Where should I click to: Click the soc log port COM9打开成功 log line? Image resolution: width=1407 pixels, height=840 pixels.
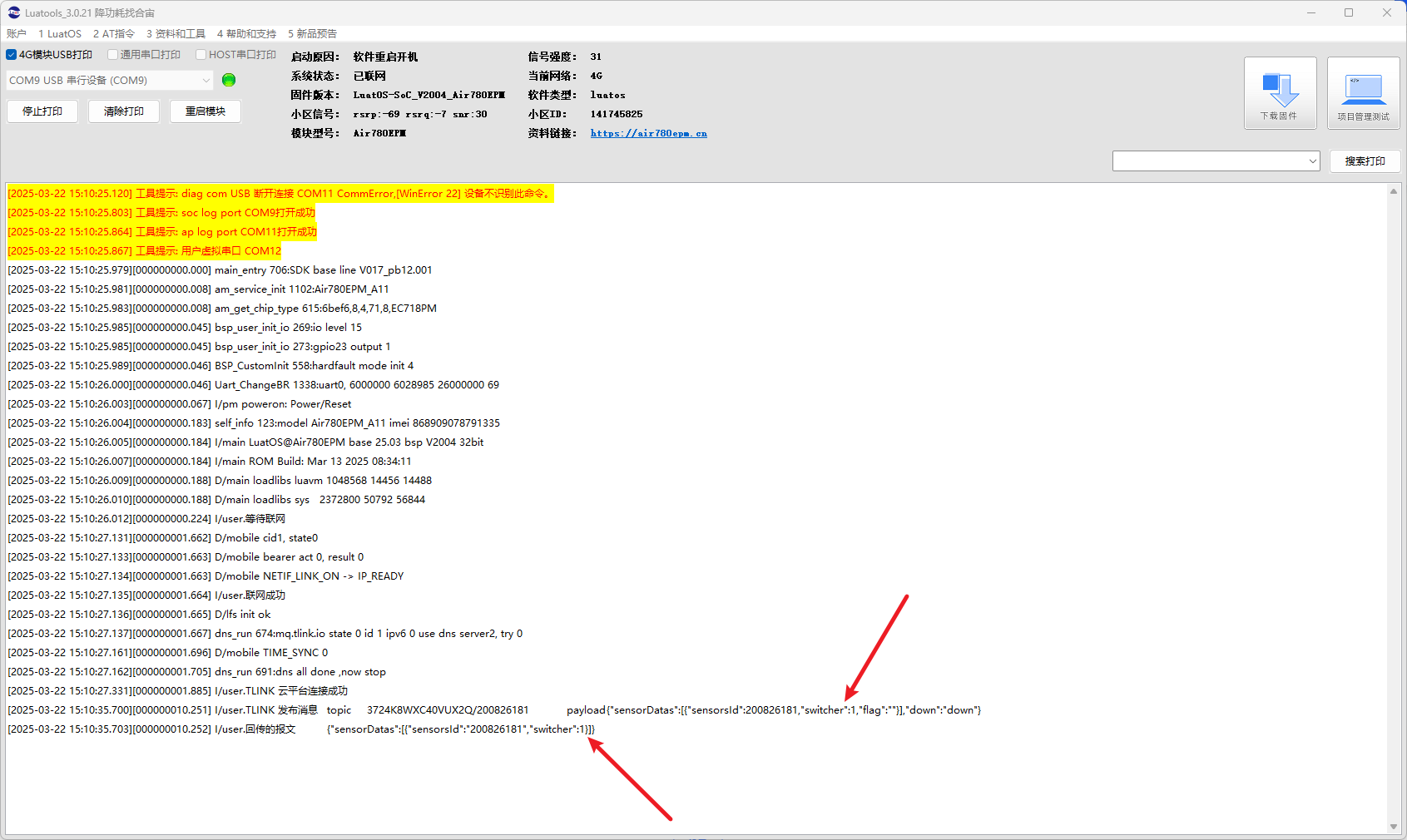[x=161, y=213]
